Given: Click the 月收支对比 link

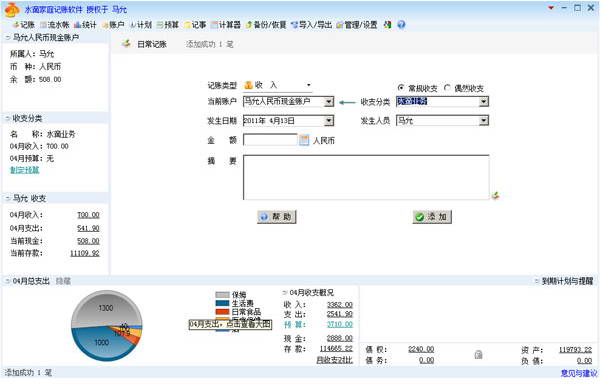Looking at the screenshot, I should pyautogui.click(x=334, y=360).
